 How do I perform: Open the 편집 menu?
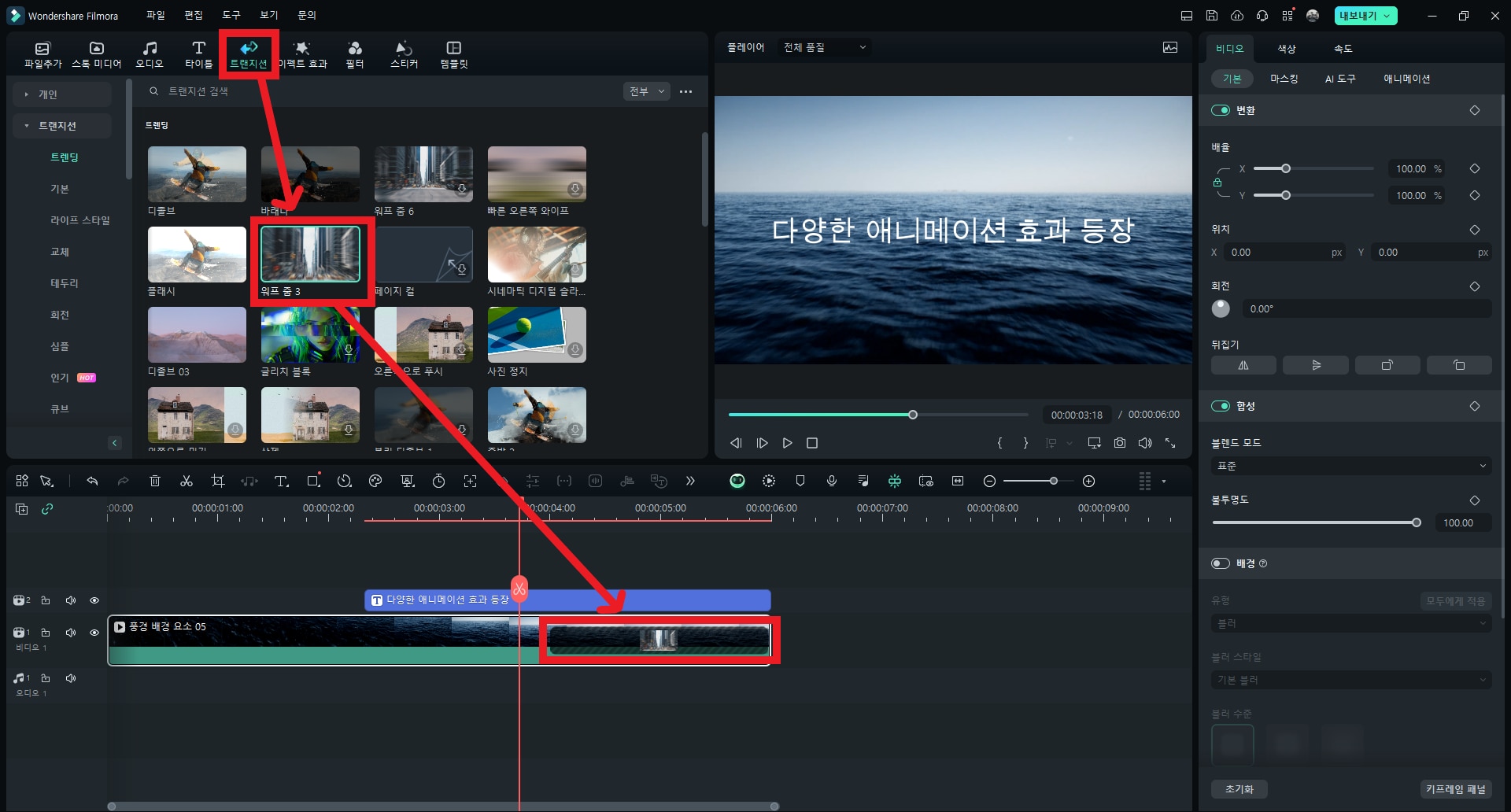pos(193,15)
